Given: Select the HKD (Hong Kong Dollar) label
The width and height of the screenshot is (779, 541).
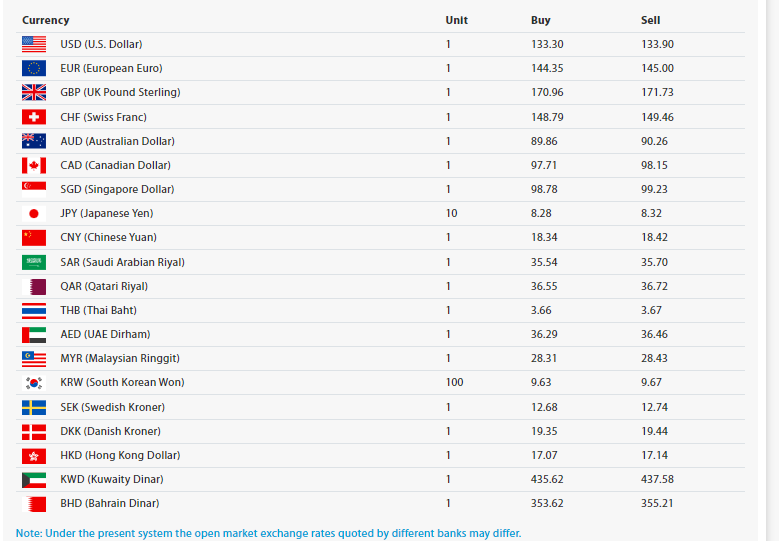Looking at the screenshot, I should click(x=120, y=455).
